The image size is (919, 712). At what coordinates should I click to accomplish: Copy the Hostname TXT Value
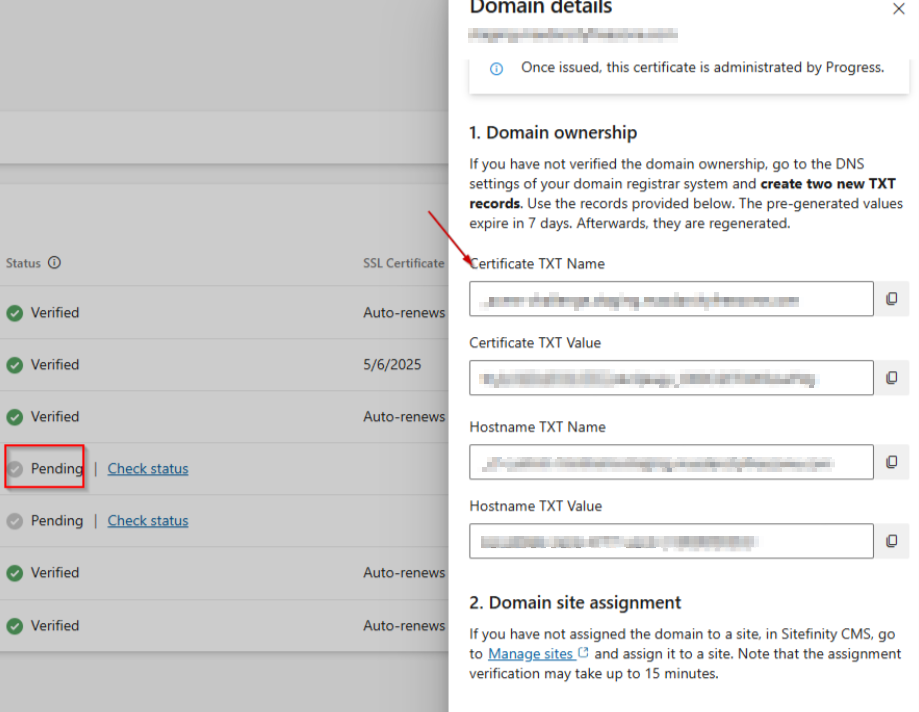click(893, 541)
